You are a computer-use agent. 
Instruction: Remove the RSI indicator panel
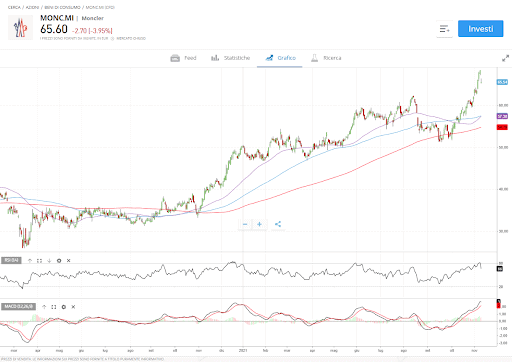click(x=69, y=261)
